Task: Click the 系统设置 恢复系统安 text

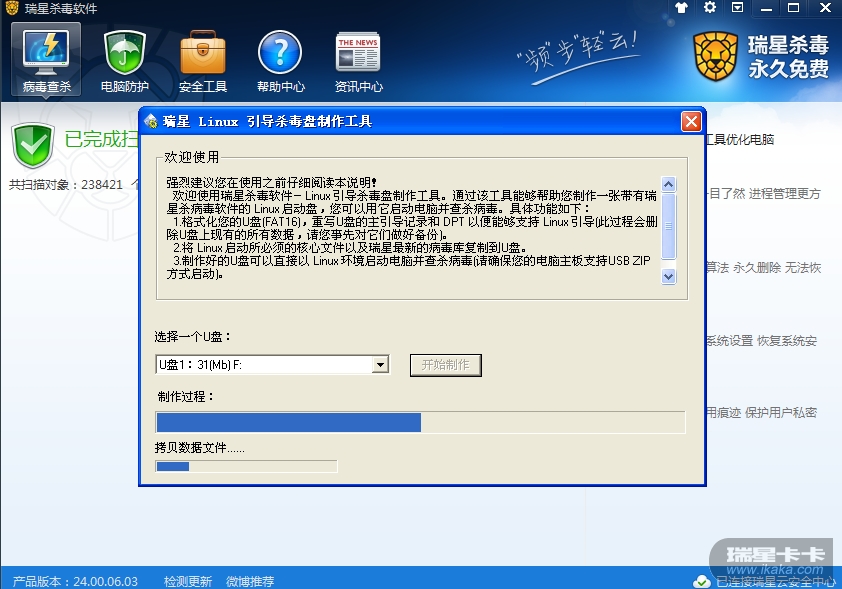Action: [x=761, y=340]
